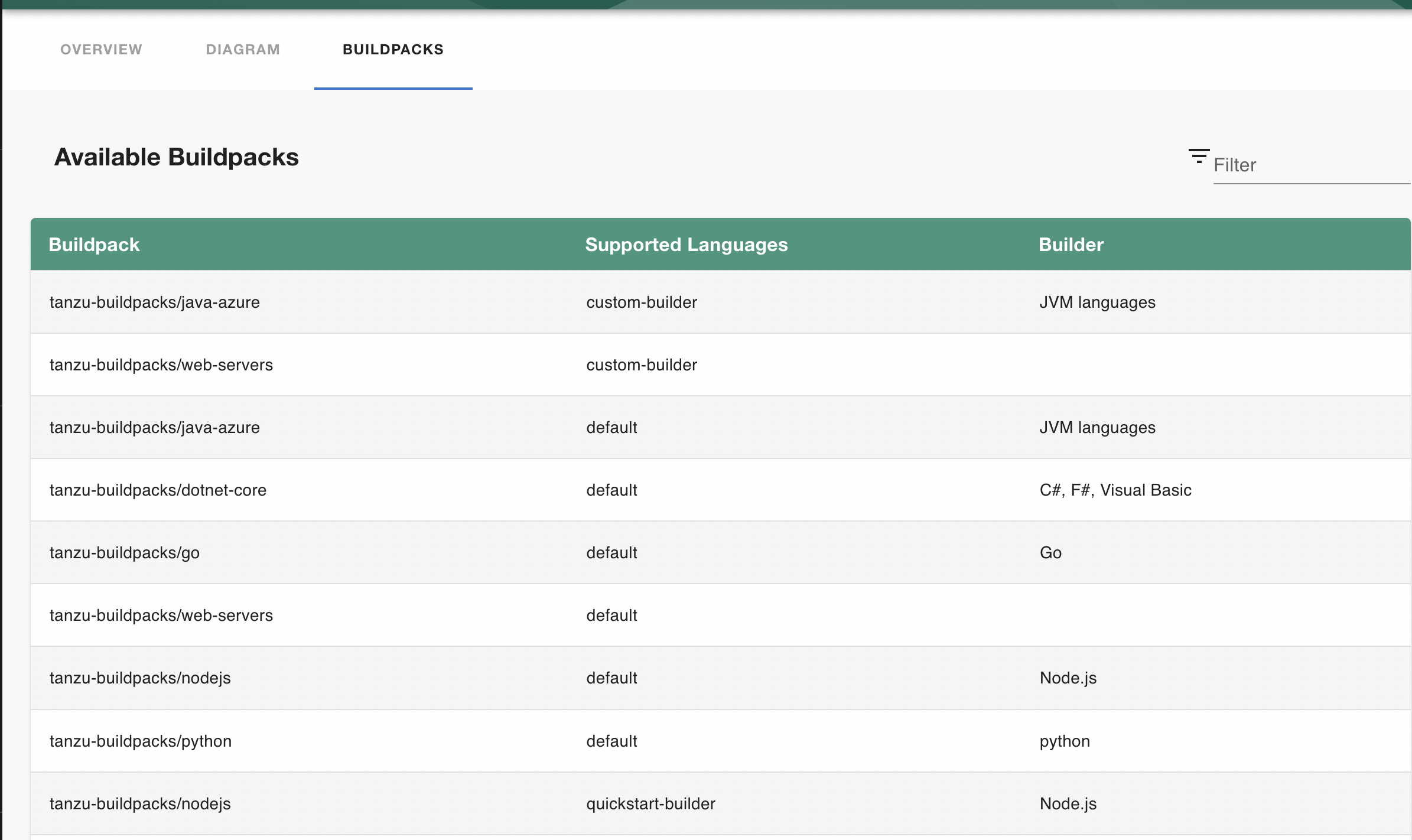Click the Supported Languages column header
The image size is (1412, 840).
[x=686, y=245]
